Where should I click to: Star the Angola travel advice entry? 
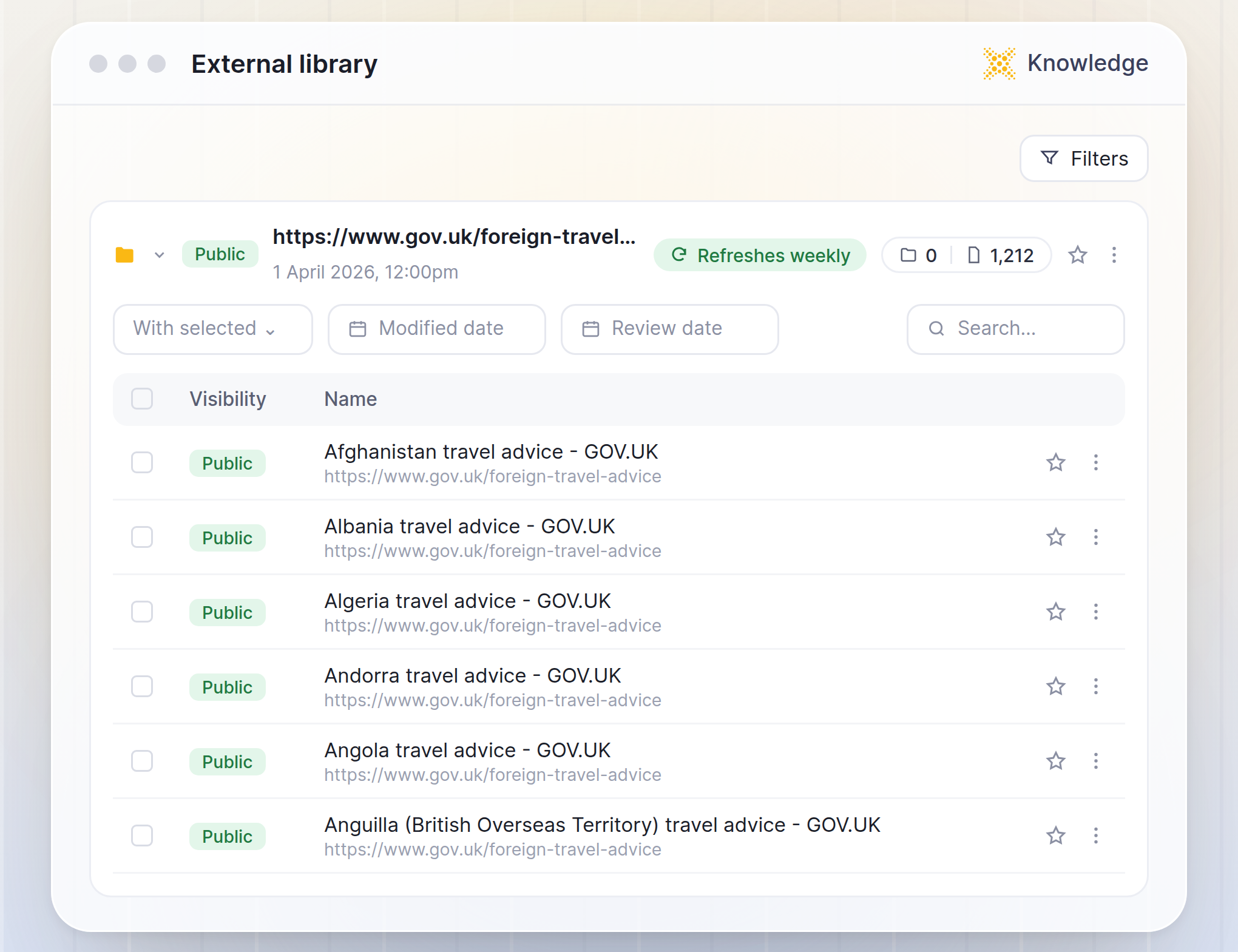[x=1056, y=761]
